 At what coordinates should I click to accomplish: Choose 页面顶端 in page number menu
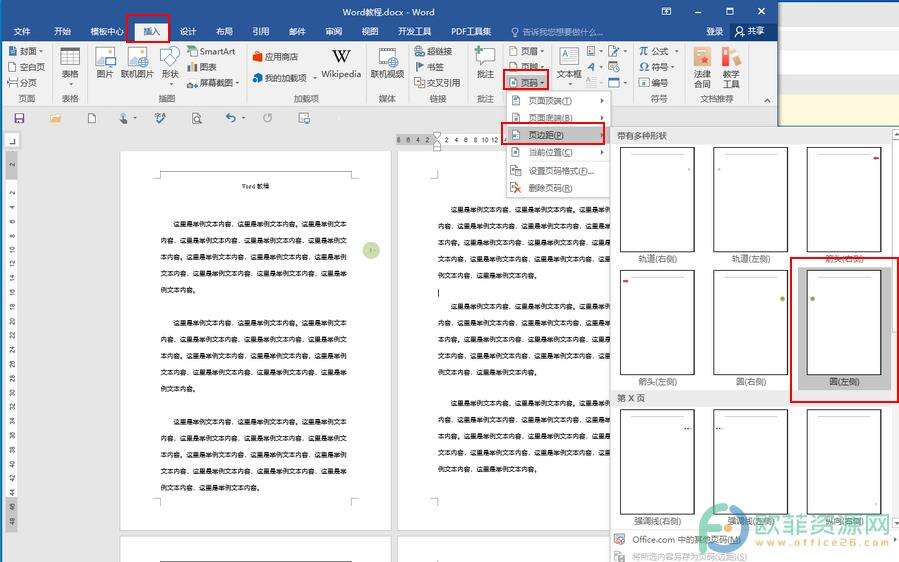[550, 101]
